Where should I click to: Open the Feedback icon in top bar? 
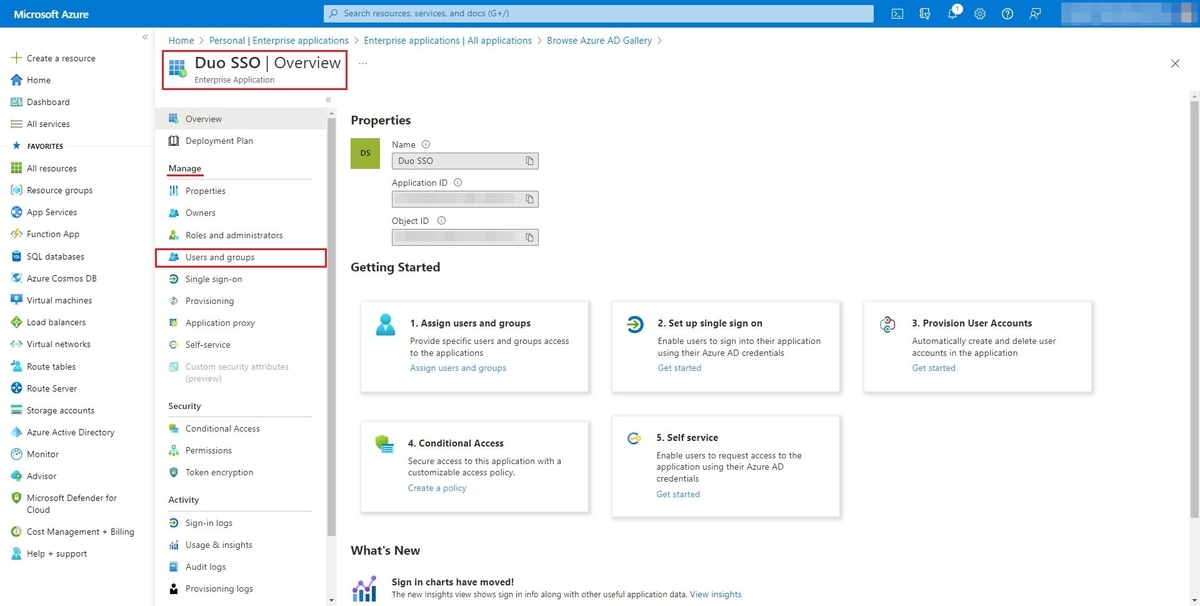click(1034, 14)
